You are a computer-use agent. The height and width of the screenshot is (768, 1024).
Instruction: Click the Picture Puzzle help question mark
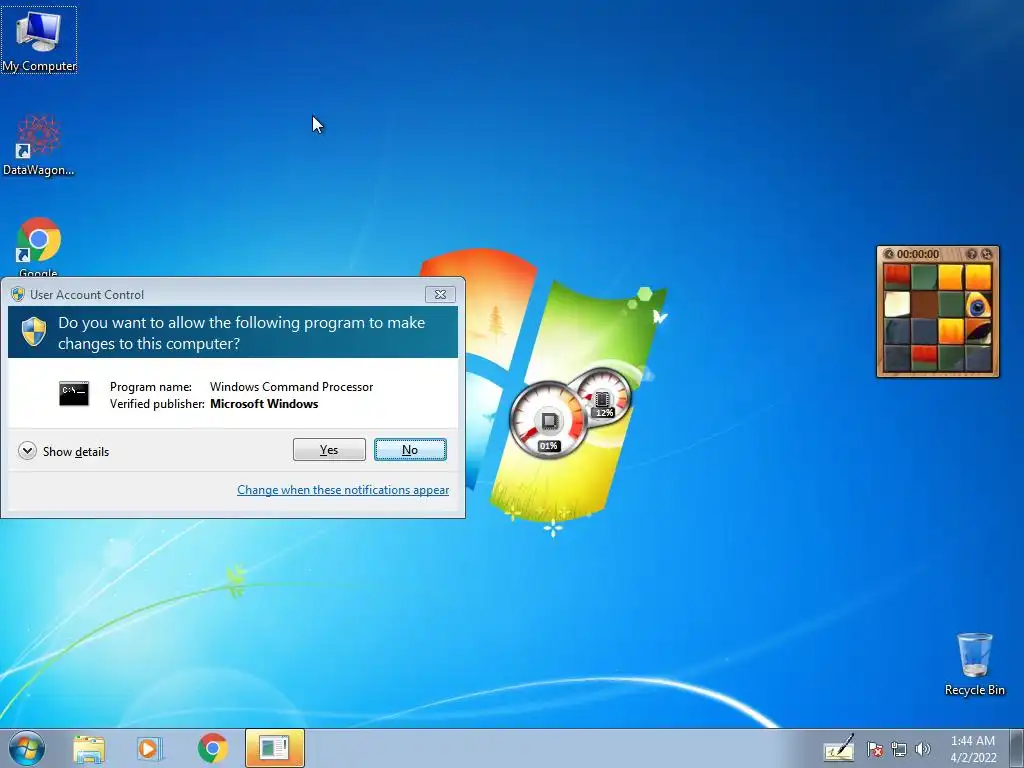(x=972, y=254)
